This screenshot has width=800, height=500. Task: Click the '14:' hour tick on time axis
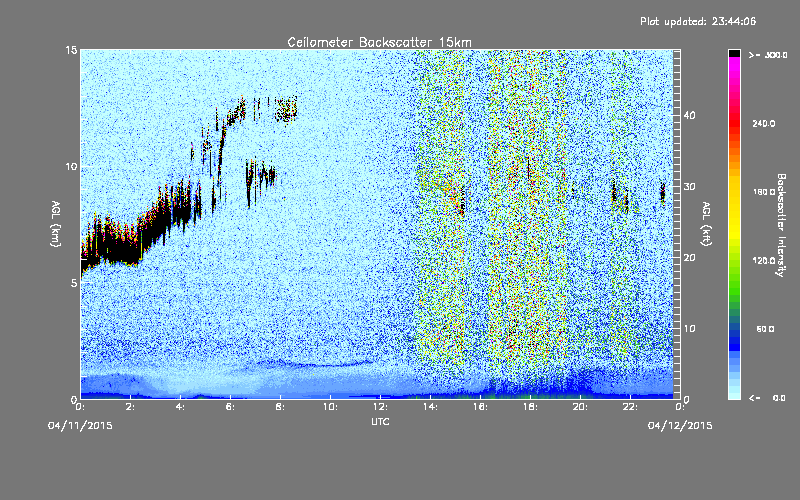(431, 407)
